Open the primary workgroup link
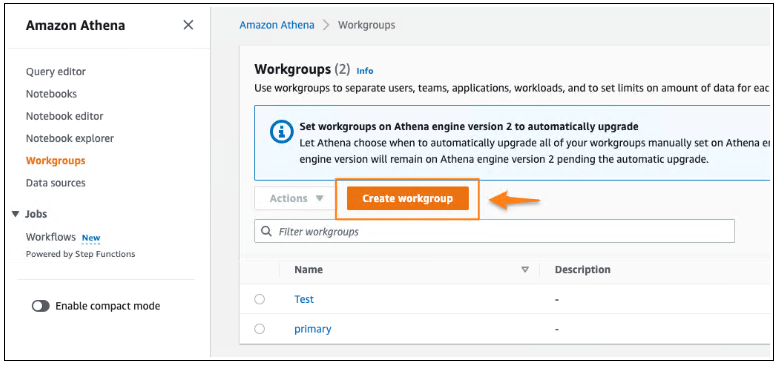Viewport: 780px width, 365px height. pos(313,329)
